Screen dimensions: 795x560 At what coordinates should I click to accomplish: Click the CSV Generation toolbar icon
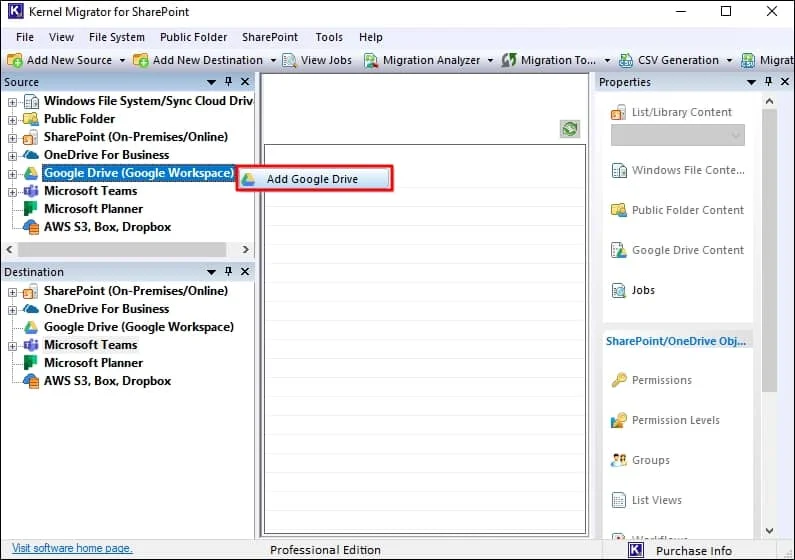[626, 60]
